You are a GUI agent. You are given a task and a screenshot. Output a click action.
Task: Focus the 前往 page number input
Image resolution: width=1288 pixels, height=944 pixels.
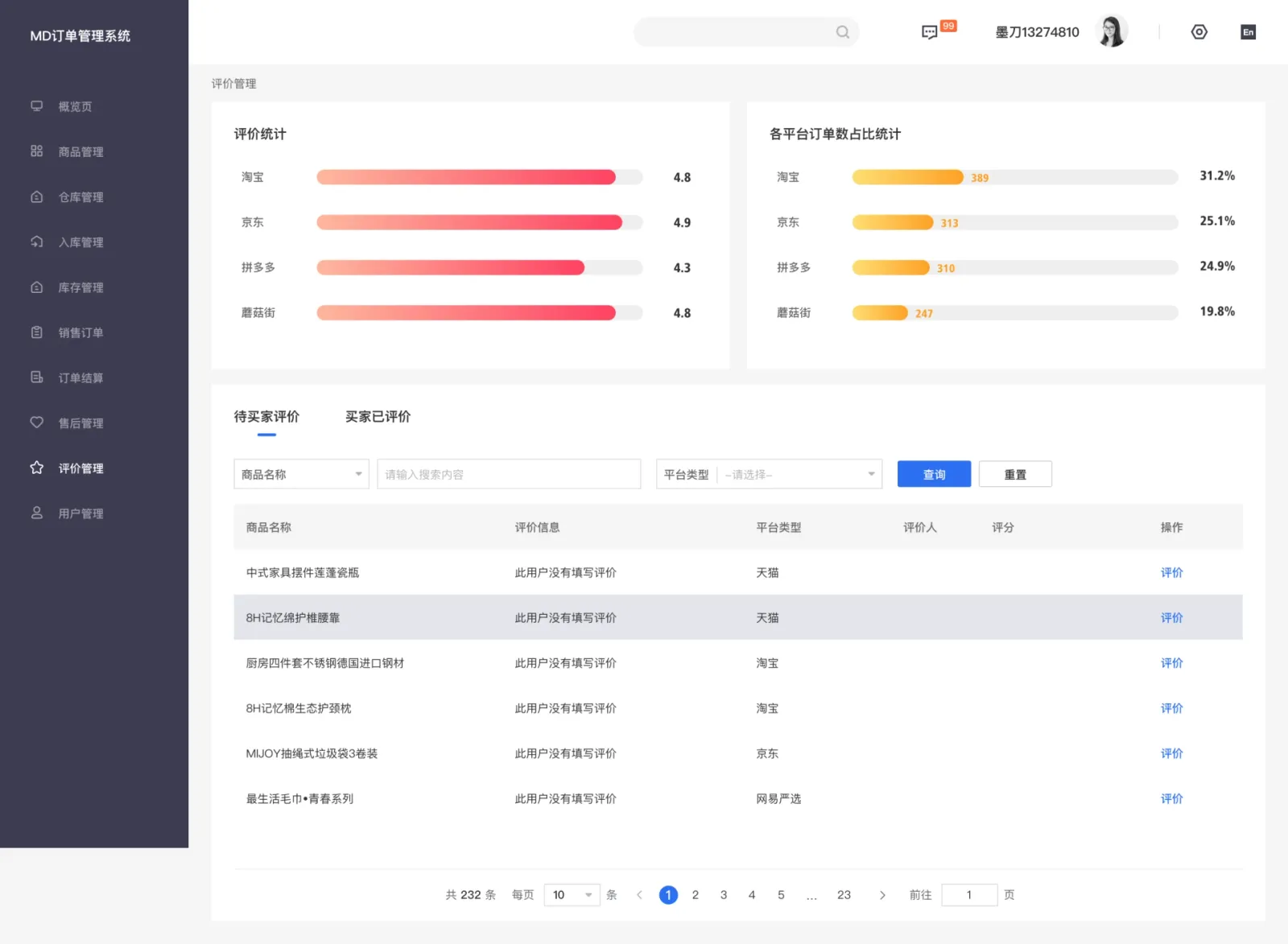click(969, 895)
